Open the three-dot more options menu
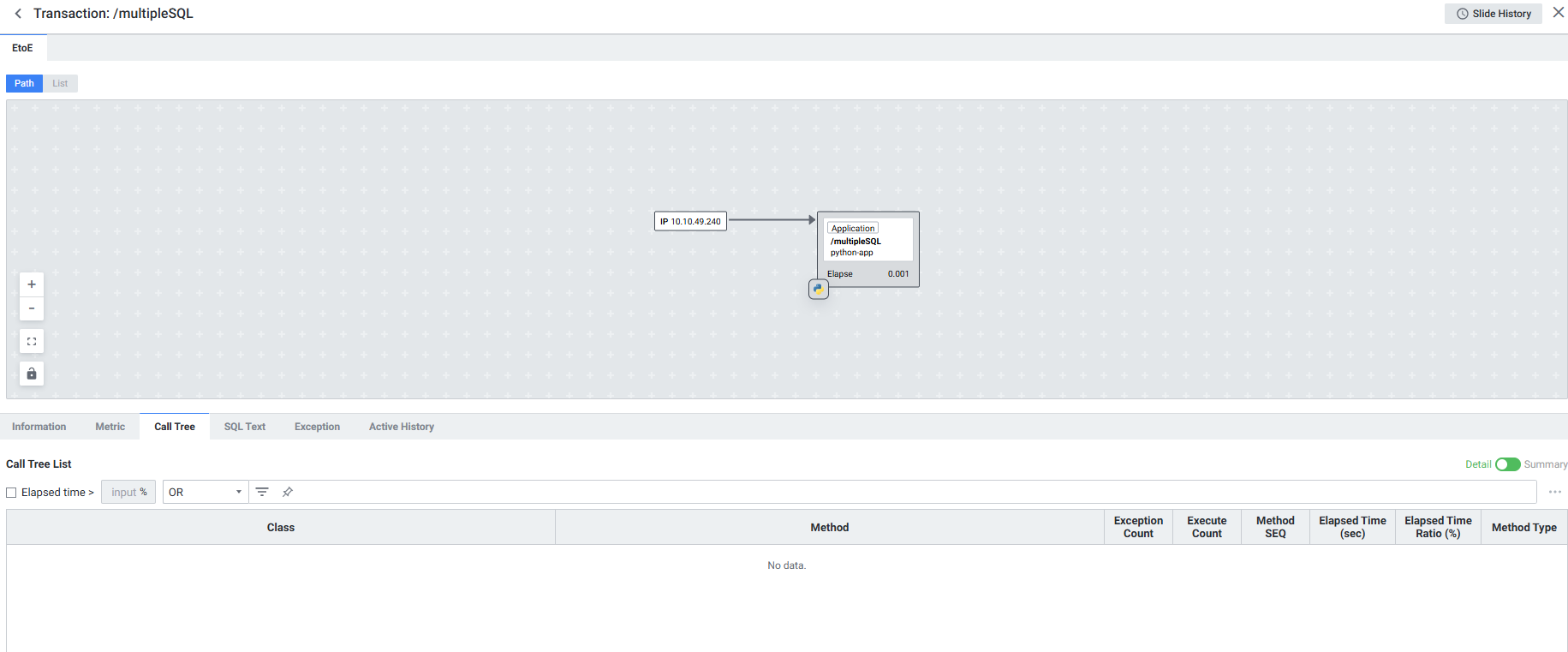Image resolution: width=1568 pixels, height=652 pixels. pos(1554,492)
